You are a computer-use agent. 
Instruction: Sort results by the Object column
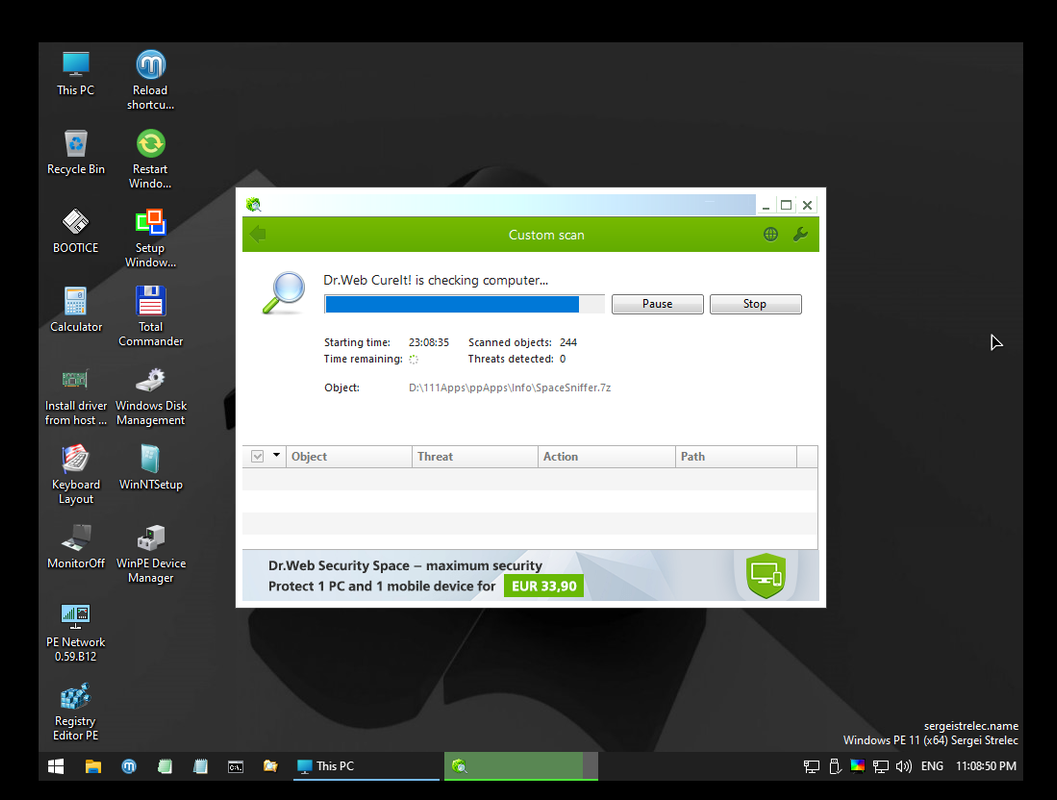349,456
